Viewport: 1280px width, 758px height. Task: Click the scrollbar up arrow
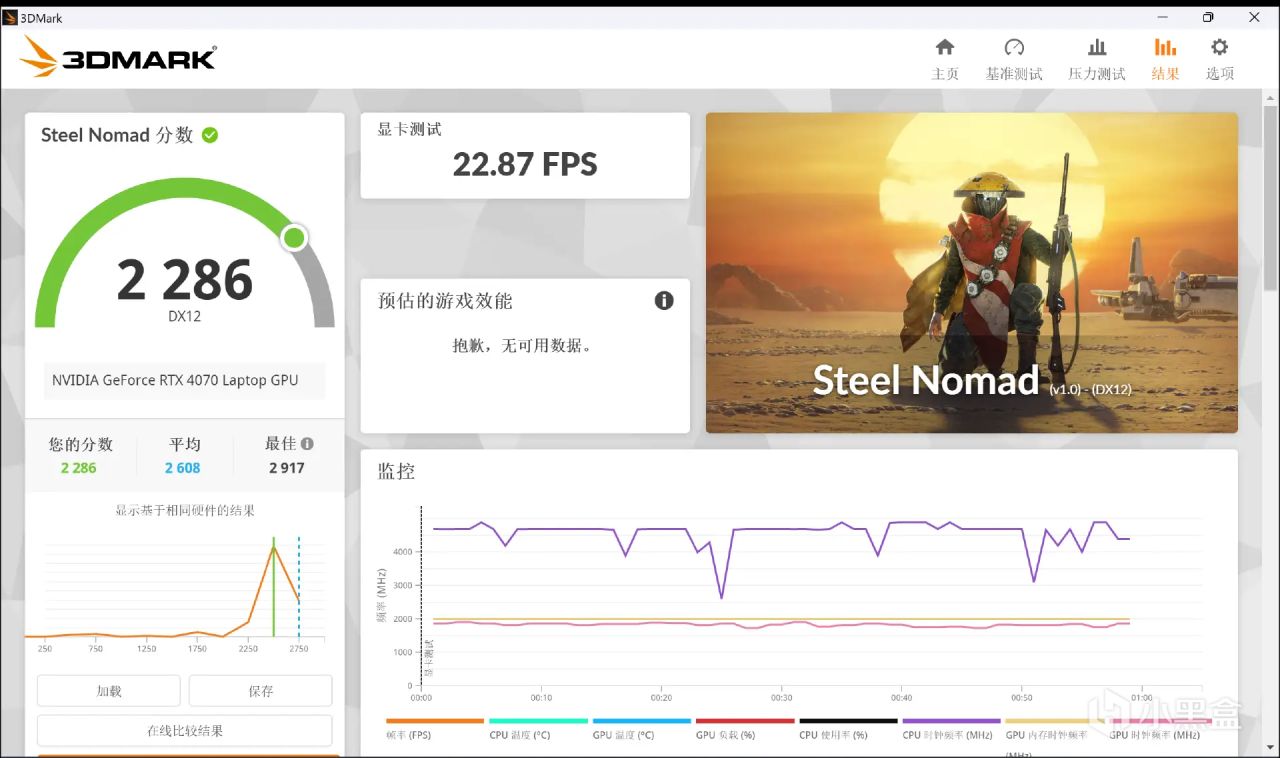[x=1270, y=97]
